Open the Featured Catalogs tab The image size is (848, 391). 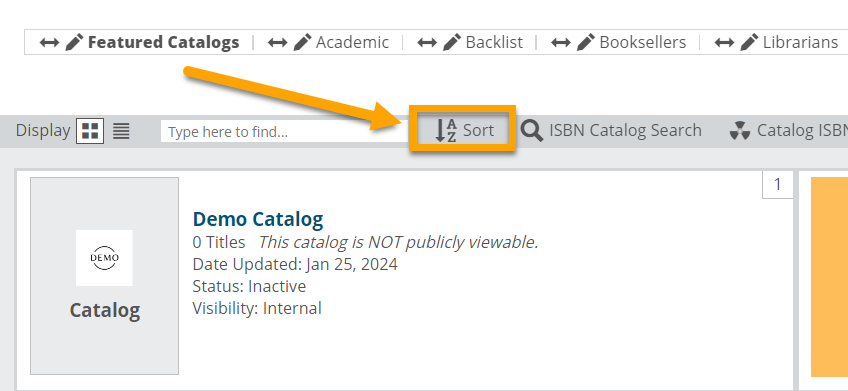click(x=163, y=42)
